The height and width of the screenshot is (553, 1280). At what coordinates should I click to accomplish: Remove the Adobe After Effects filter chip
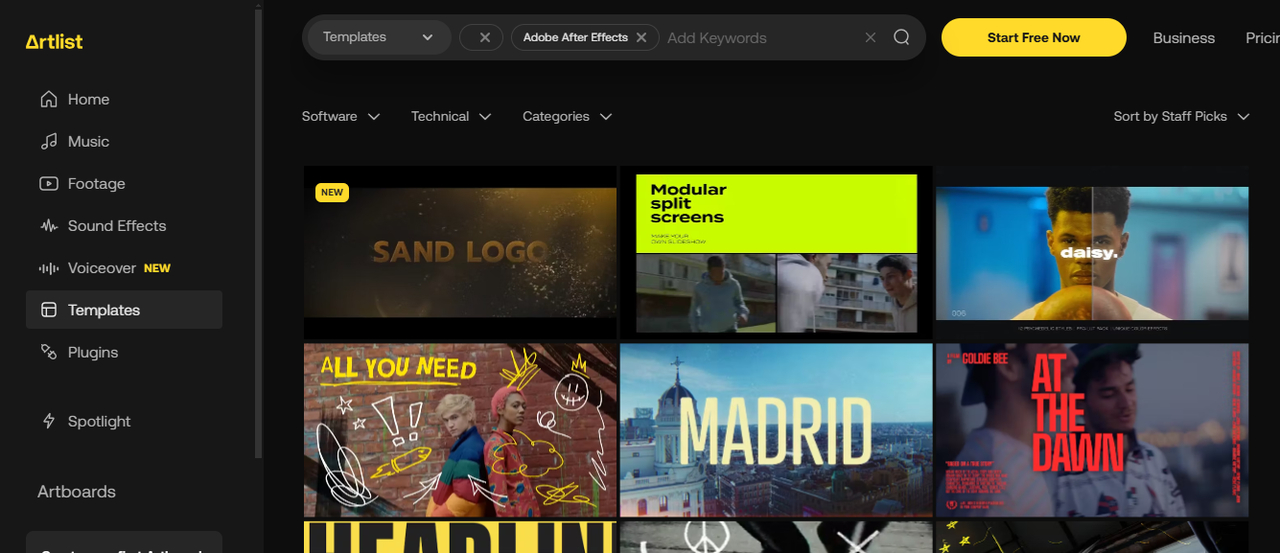pos(641,37)
